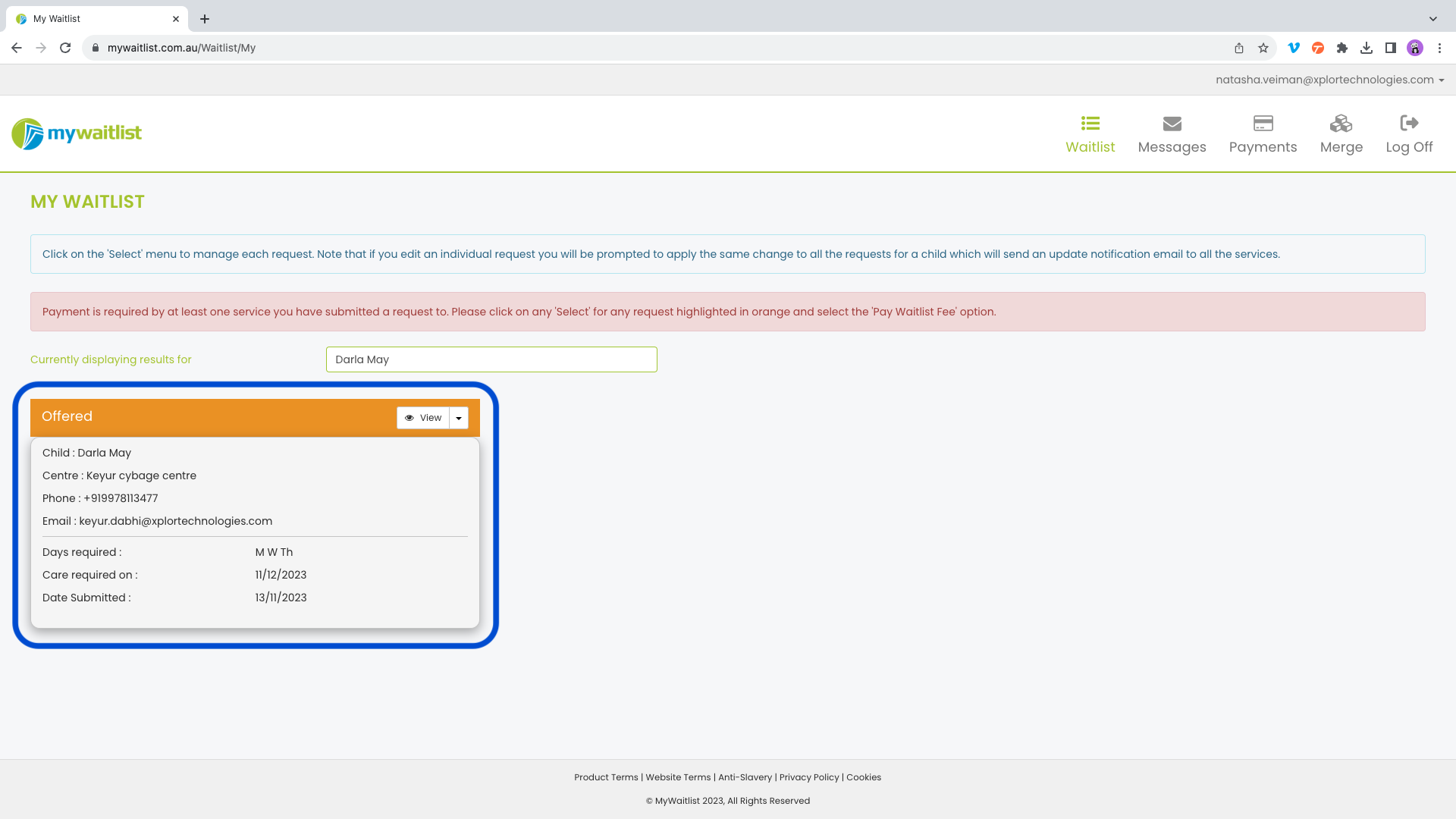Open the Privacy Policy link

click(809, 777)
